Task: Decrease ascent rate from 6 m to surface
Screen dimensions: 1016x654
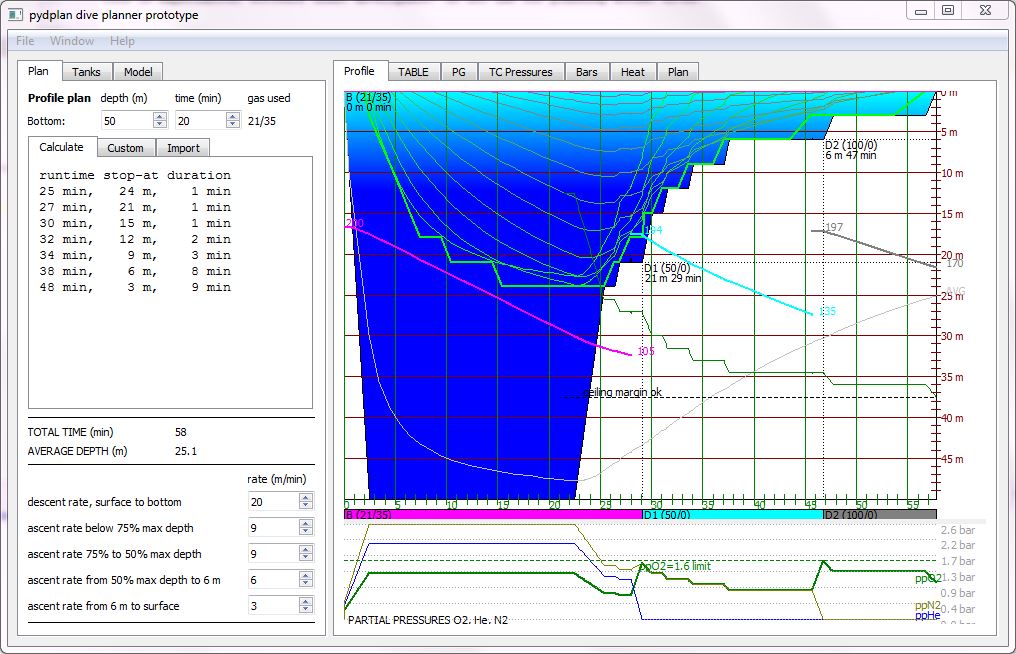Action: pos(306,609)
